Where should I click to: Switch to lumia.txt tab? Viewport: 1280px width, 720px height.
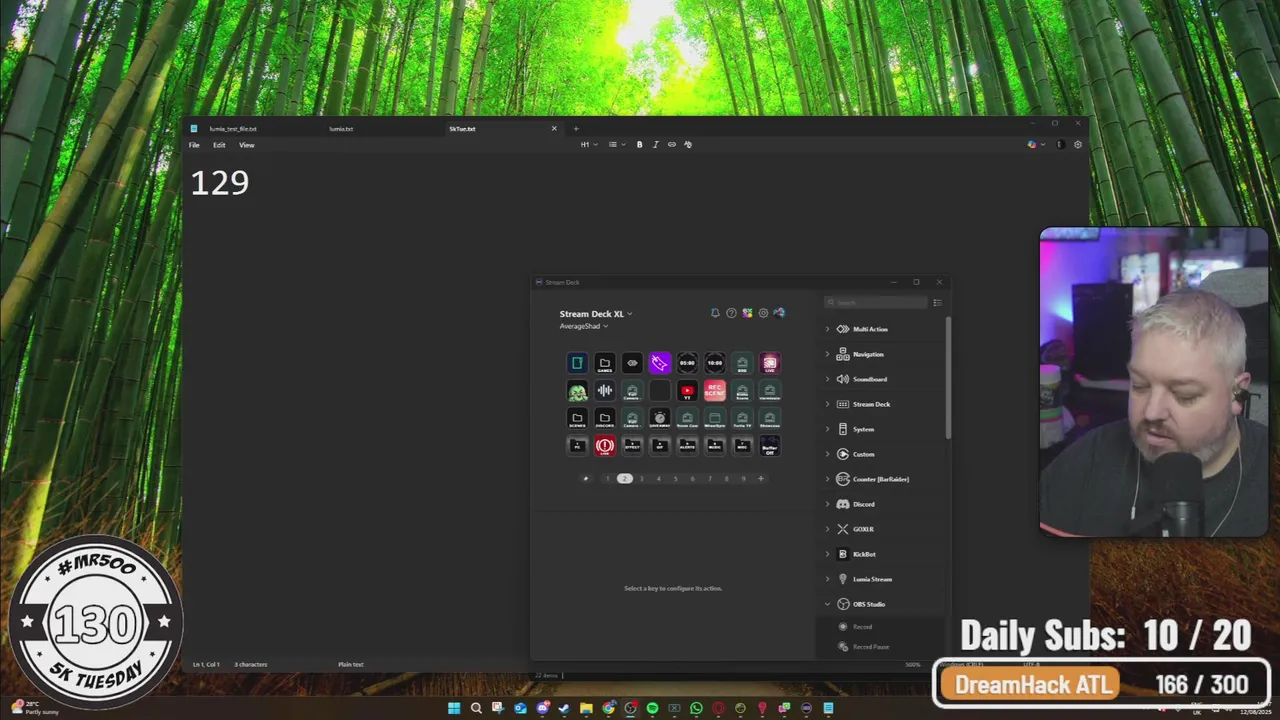point(341,129)
